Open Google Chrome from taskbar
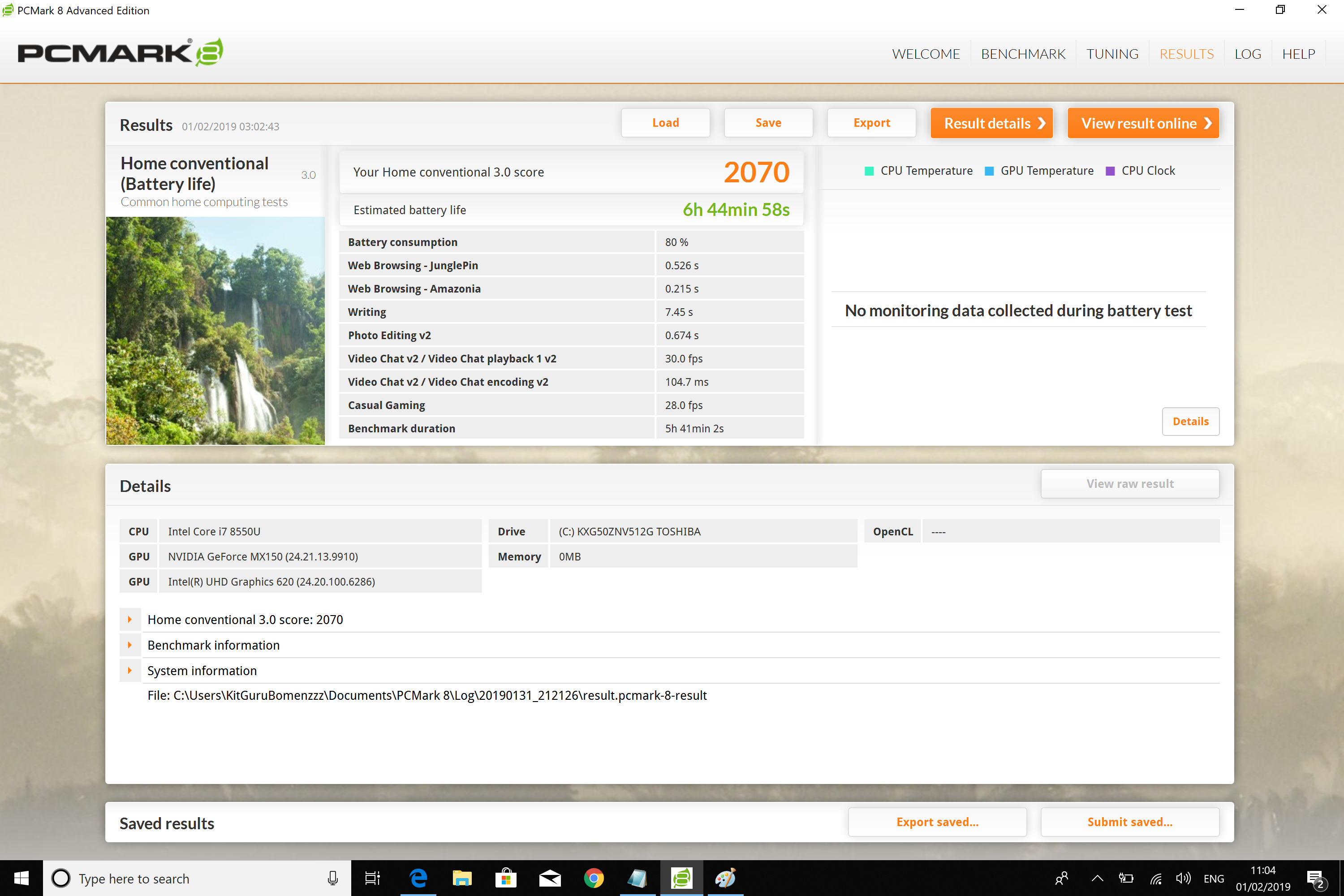 pos(594,878)
